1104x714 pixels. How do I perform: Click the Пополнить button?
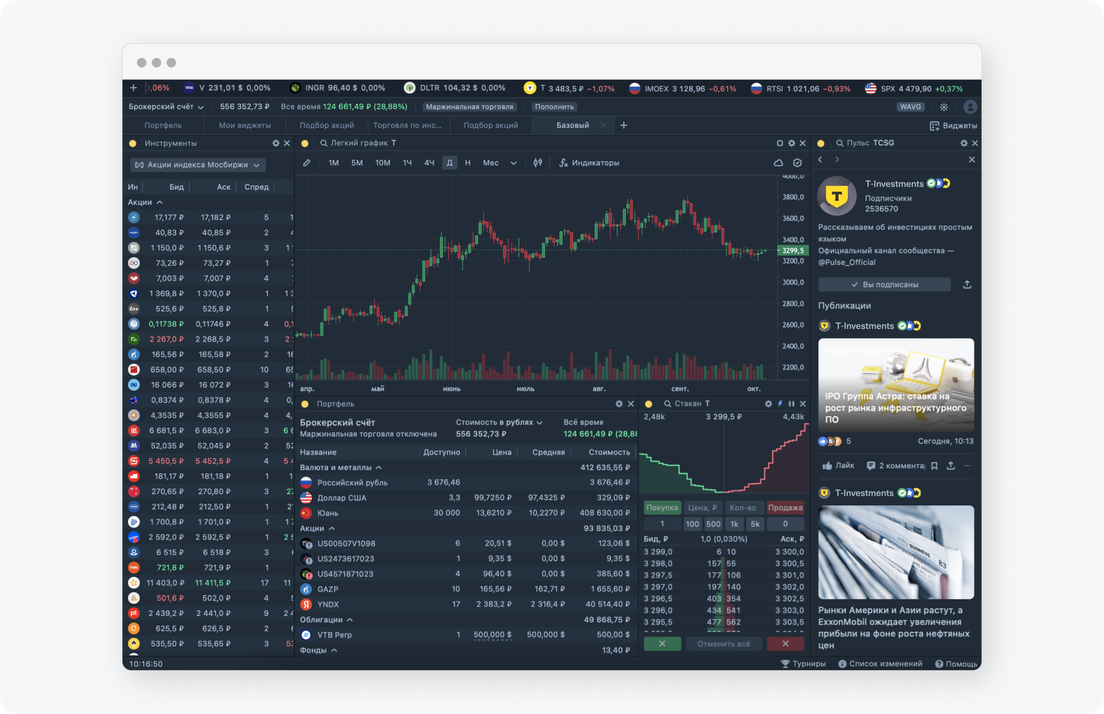[x=554, y=107]
